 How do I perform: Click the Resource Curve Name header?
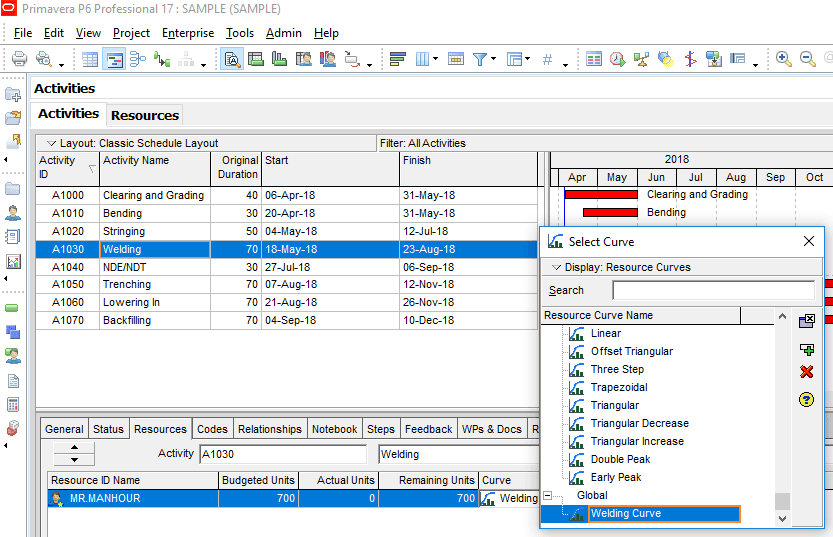[641, 316]
